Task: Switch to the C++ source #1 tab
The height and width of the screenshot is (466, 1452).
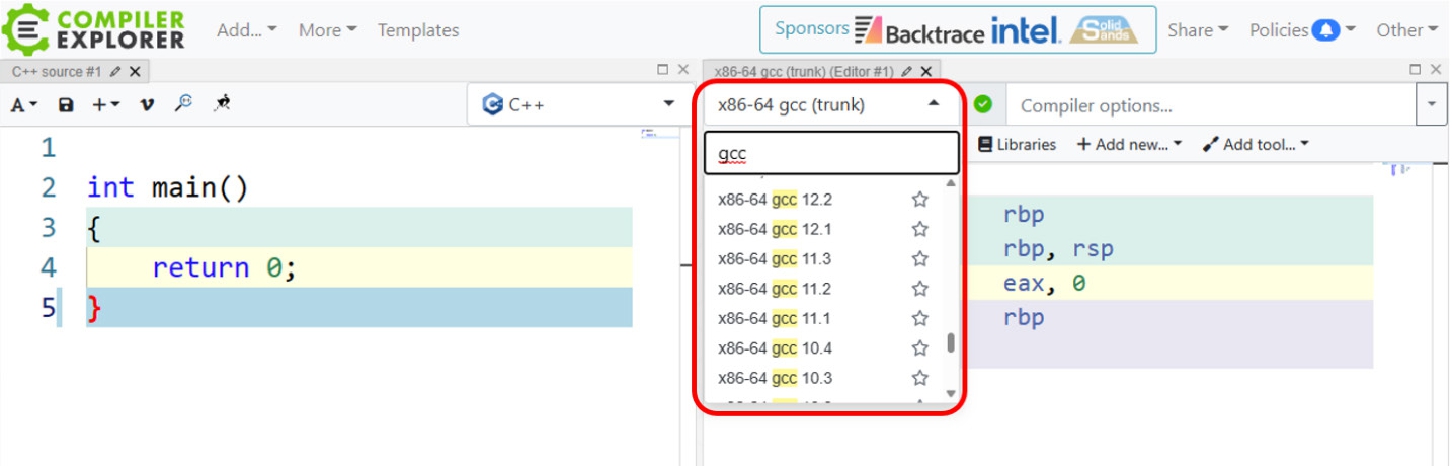Action: coord(58,72)
